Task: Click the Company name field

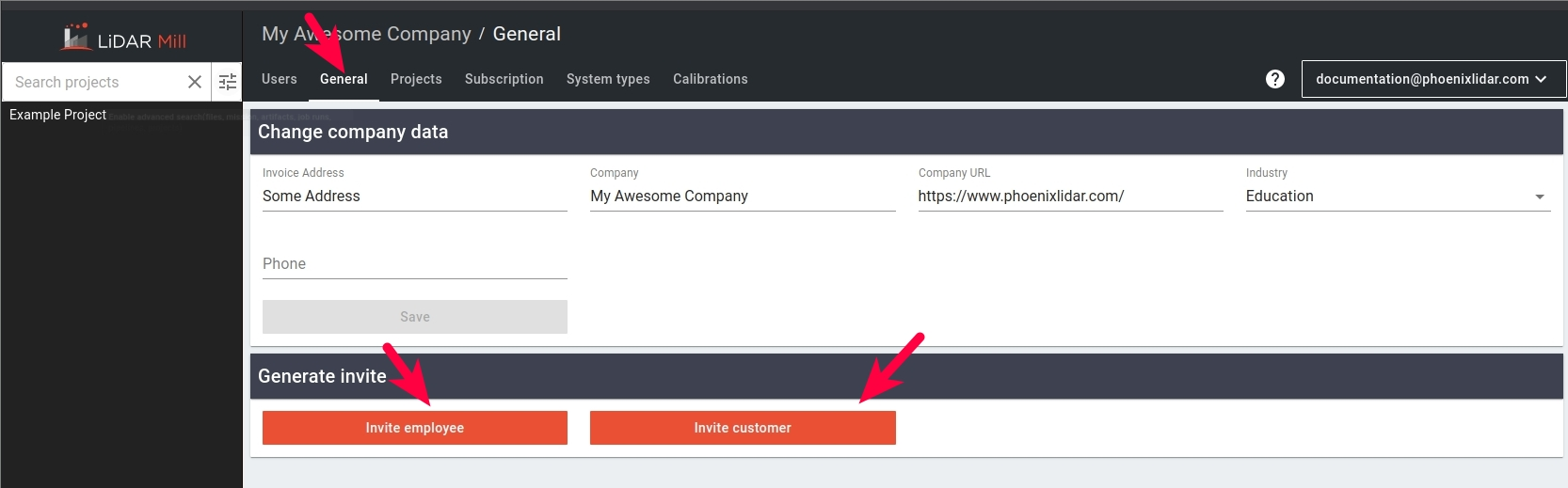Action: pyautogui.click(x=742, y=196)
